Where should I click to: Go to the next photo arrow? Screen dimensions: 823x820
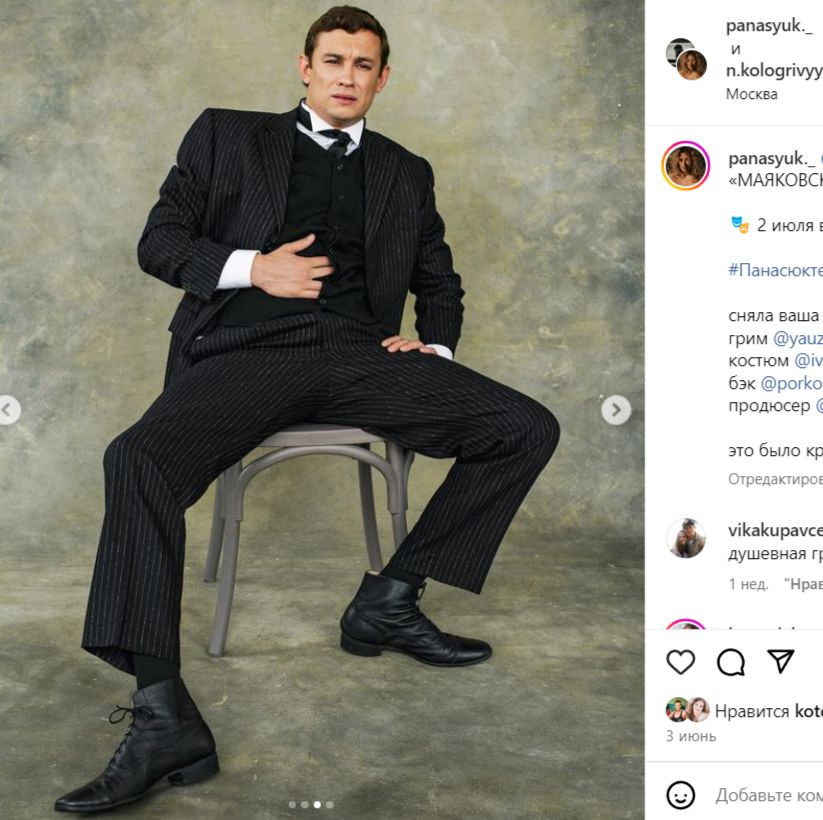(616, 410)
